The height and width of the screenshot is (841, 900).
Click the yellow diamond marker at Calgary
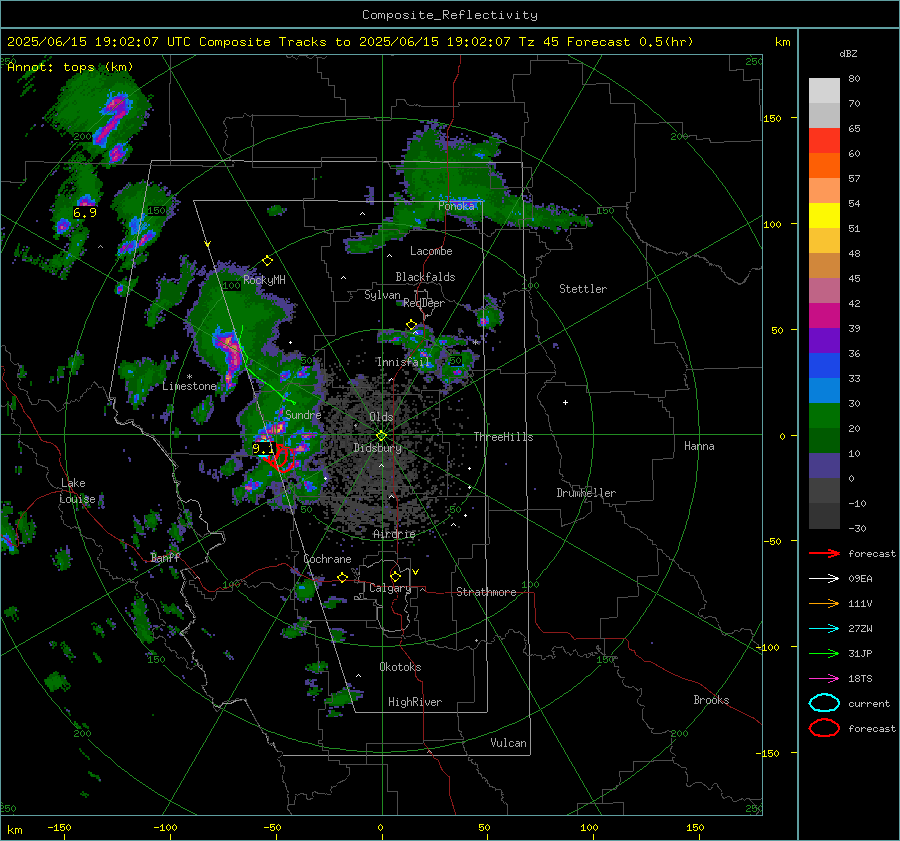[x=395, y=576]
